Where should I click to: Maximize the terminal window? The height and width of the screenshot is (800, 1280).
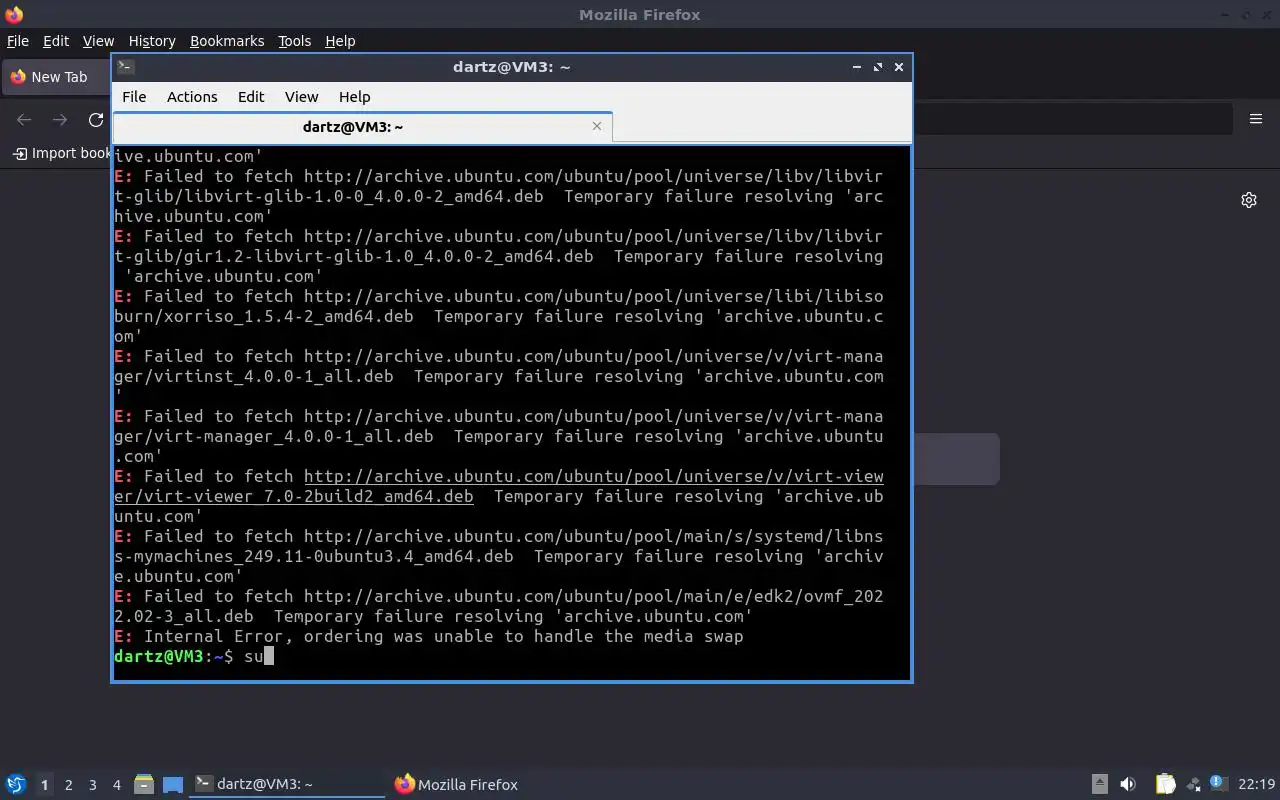[x=878, y=67]
